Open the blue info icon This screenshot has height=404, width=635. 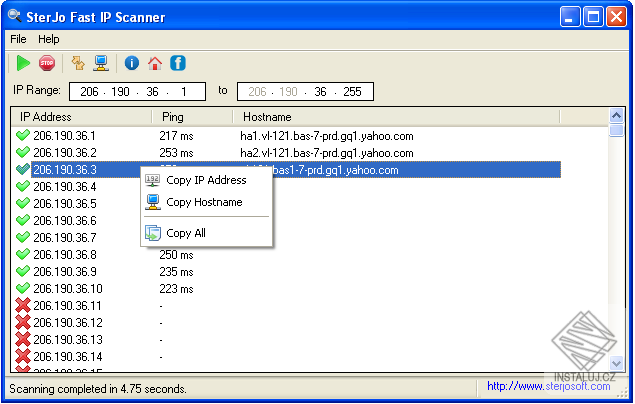[x=132, y=63]
